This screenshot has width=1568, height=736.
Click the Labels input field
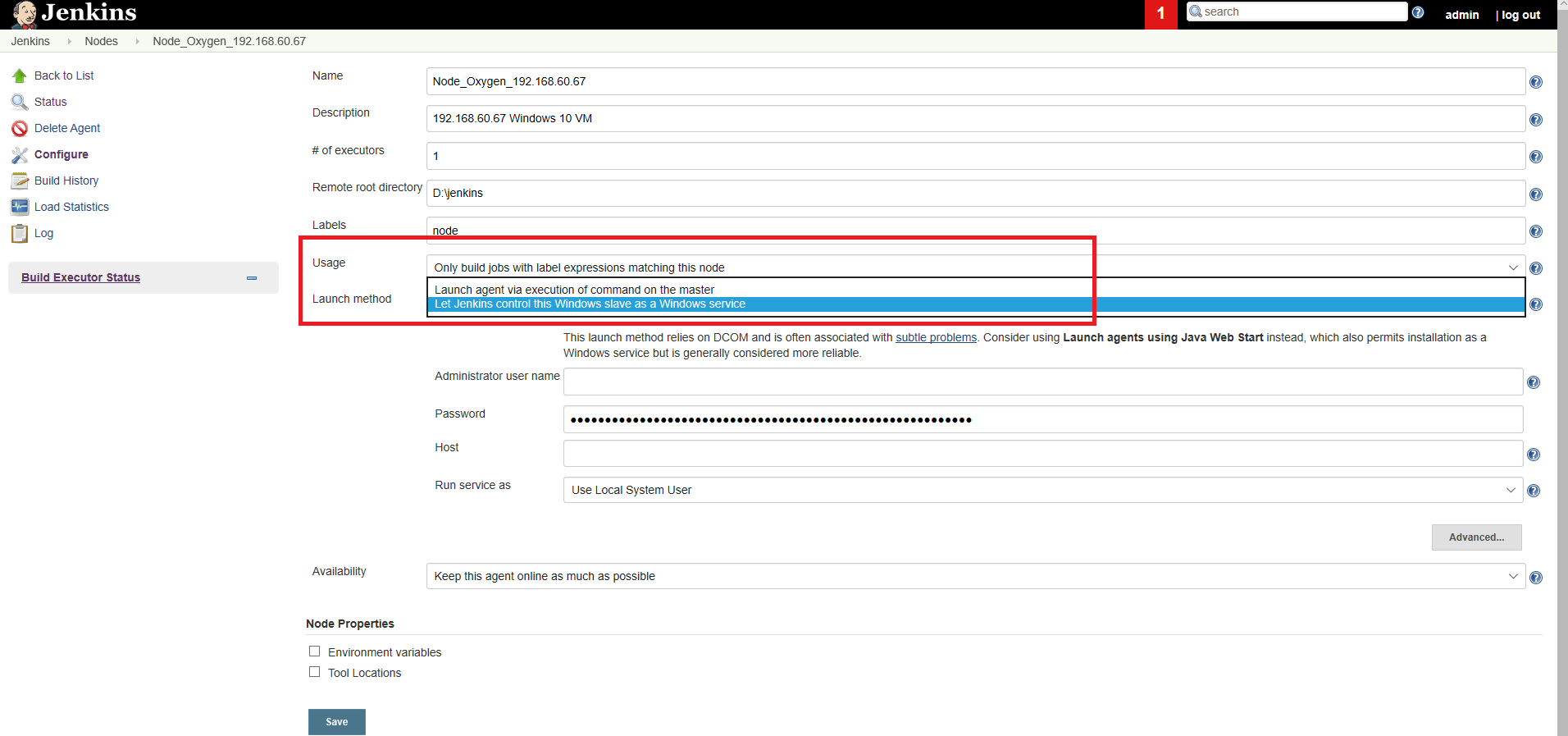(x=976, y=231)
